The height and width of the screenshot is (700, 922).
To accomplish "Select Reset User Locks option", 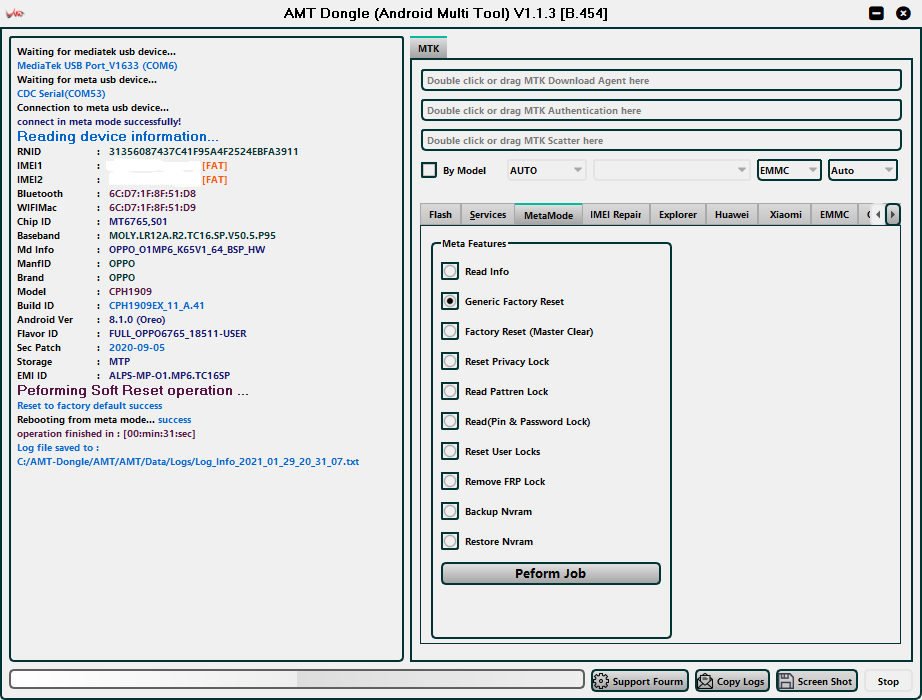I will (450, 451).
